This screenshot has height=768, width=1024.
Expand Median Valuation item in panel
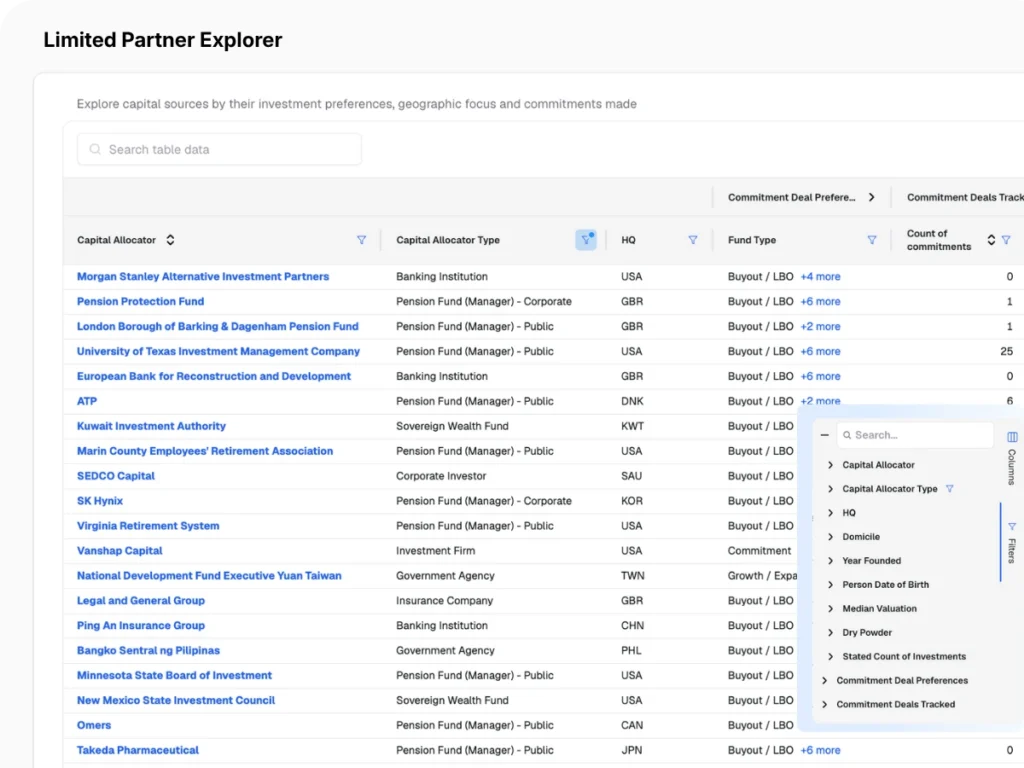830,609
